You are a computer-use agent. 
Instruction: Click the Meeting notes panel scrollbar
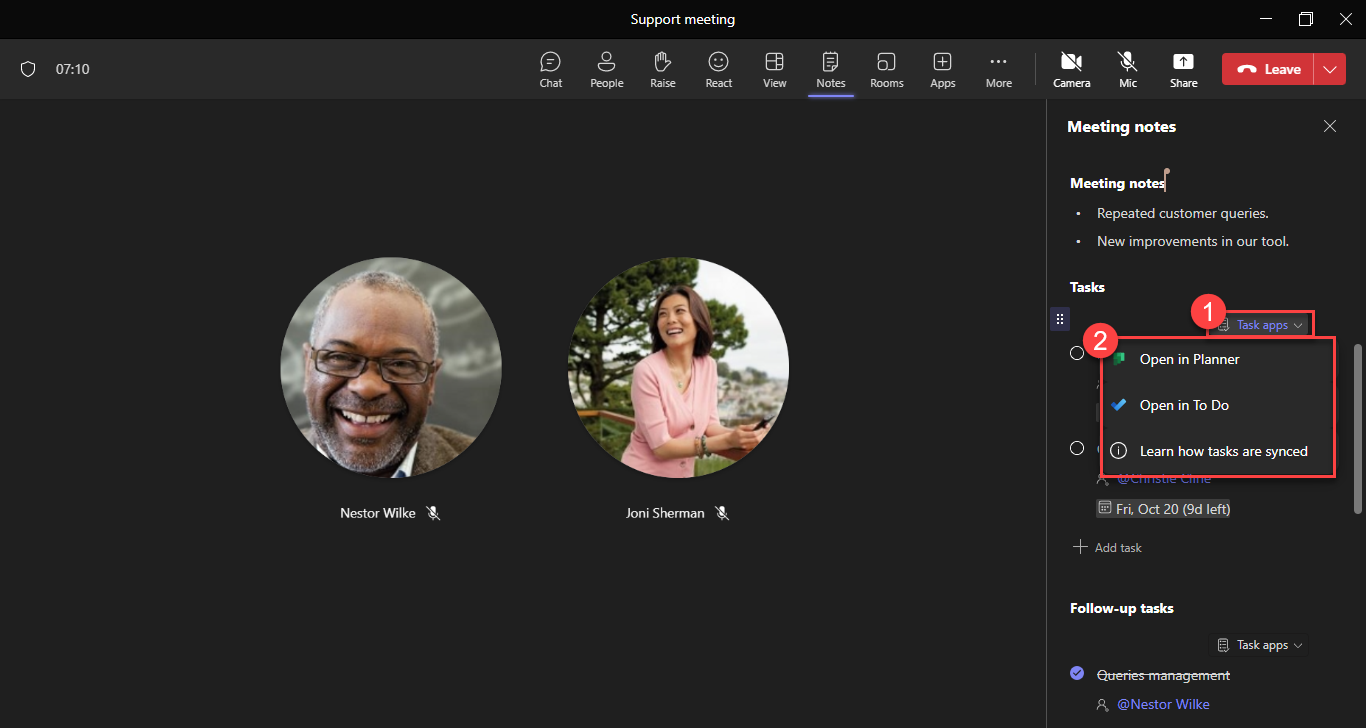(x=1357, y=430)
